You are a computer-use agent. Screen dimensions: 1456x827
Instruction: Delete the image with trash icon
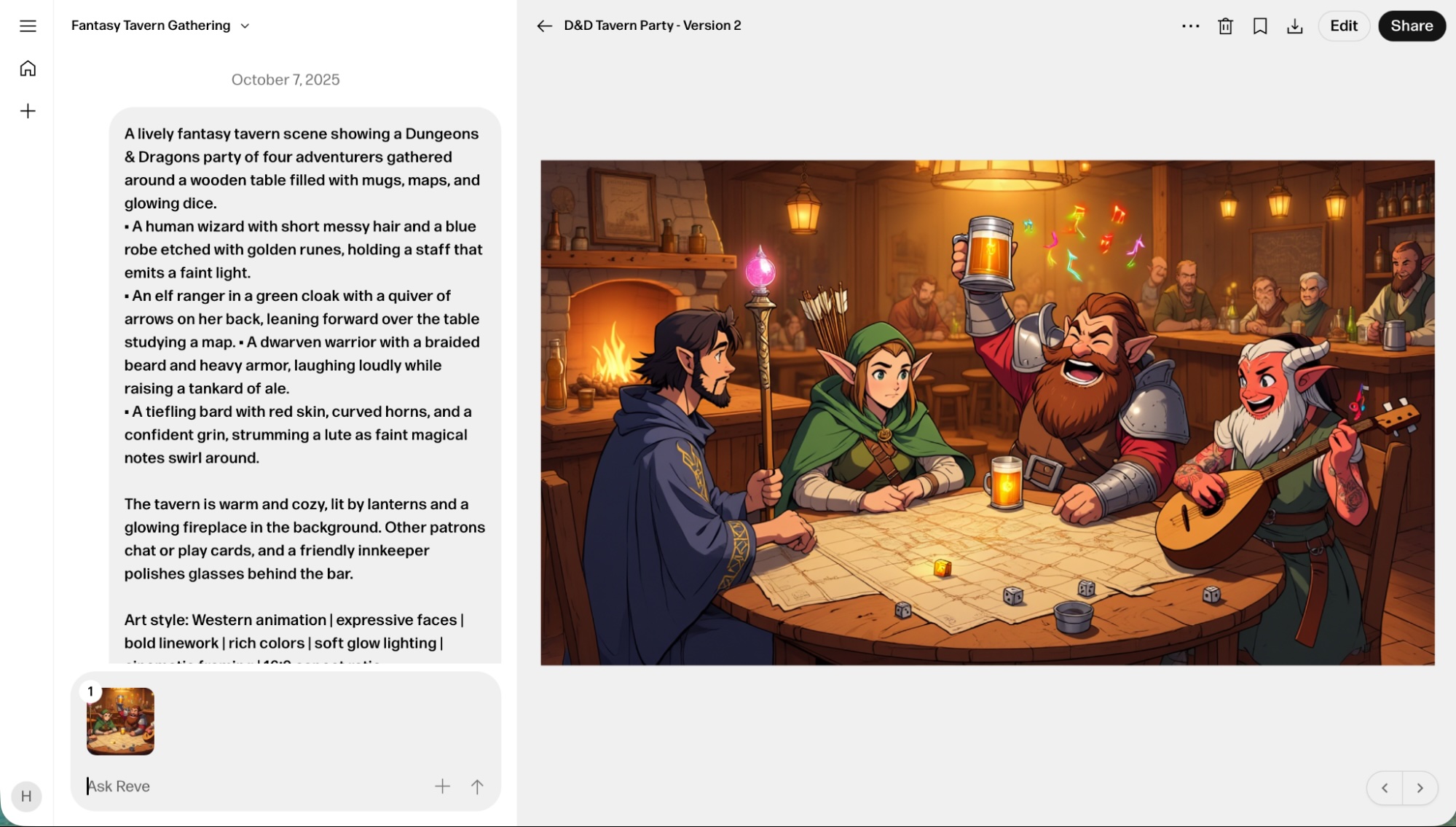tap(1225, 26)
